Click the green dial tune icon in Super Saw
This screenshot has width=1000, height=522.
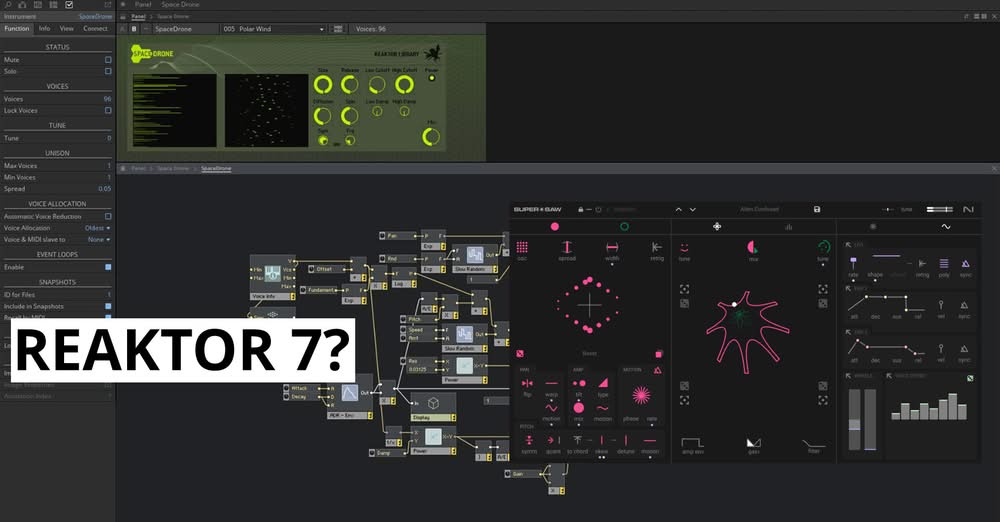[823, 247]
